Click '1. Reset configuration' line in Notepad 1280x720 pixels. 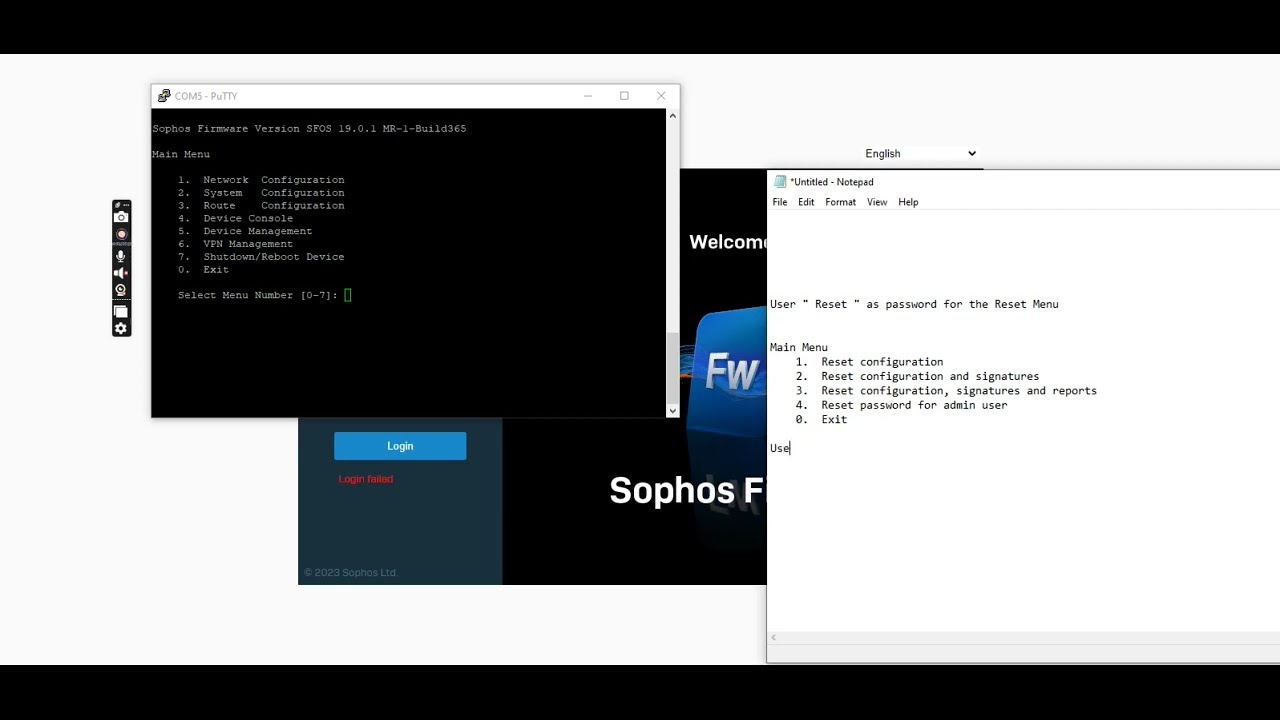869,362
